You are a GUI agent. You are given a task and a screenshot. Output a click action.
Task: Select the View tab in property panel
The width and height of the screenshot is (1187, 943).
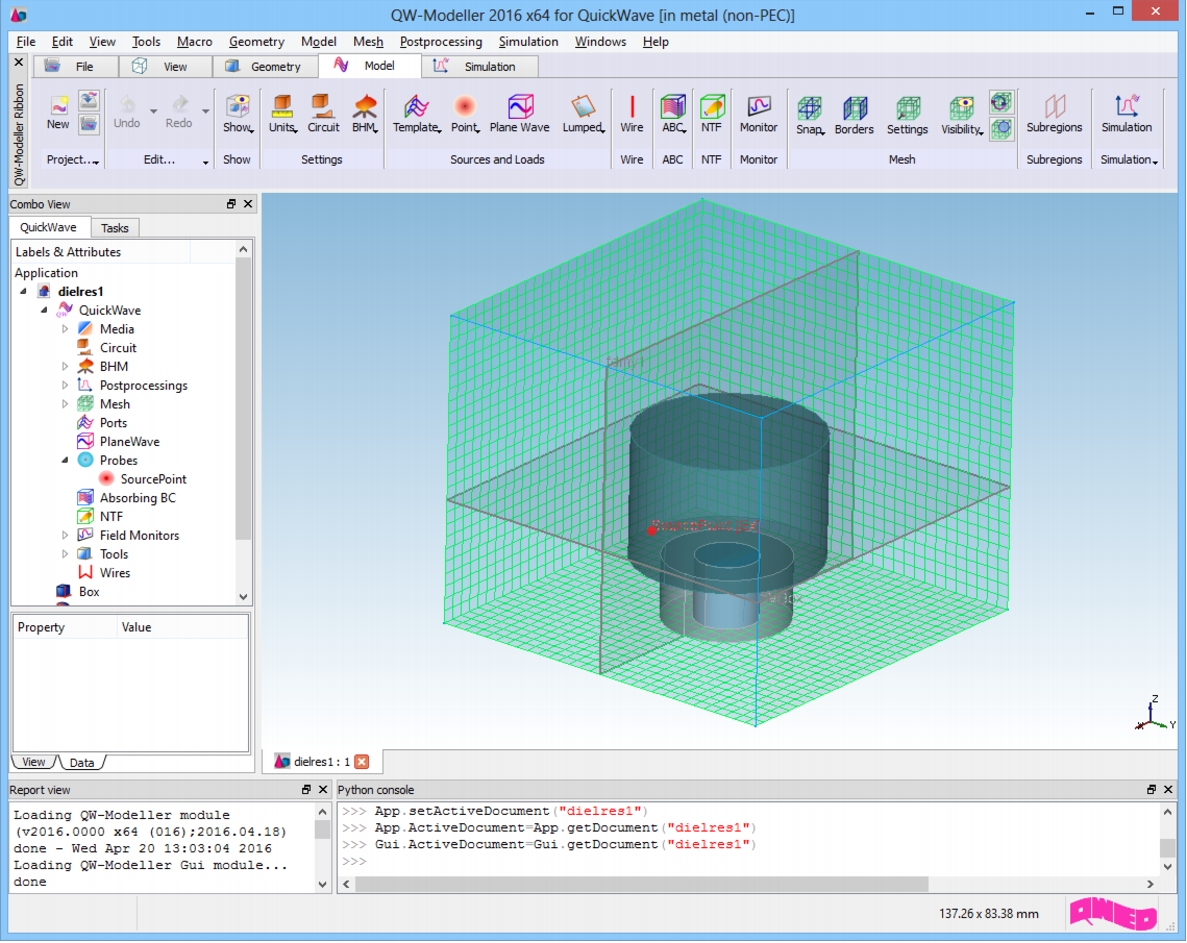point(33,762)
